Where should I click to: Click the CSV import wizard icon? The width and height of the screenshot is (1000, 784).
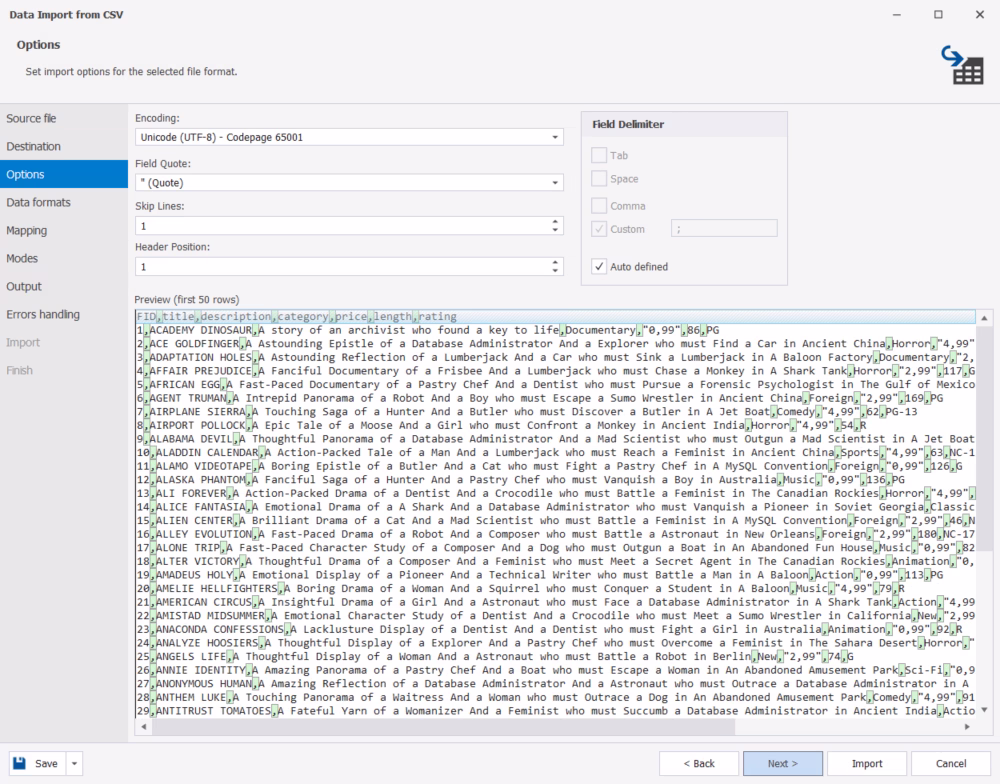point(962,65)
